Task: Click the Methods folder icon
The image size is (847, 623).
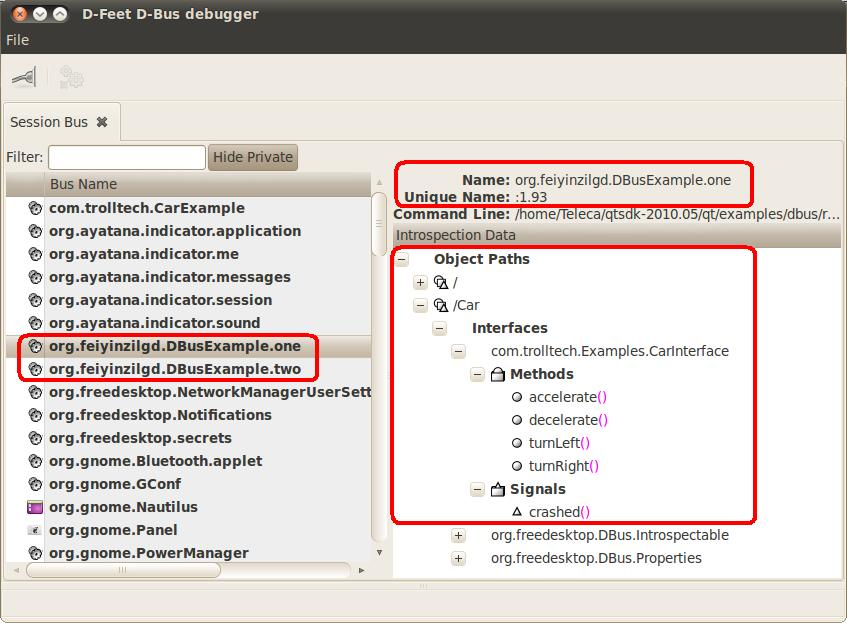Action: pos(499,374)
